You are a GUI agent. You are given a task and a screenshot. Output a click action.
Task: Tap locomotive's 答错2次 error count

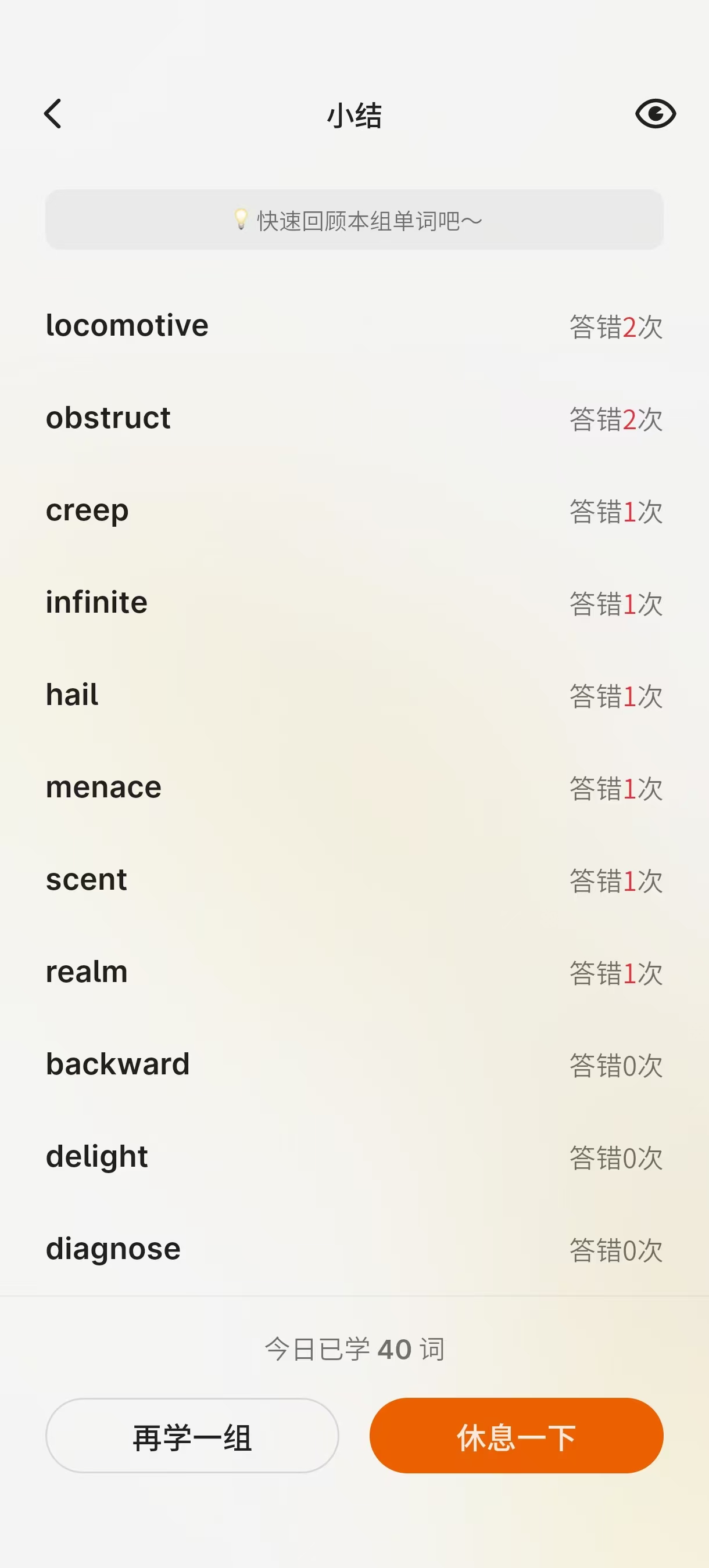click(x=616, y=327)
